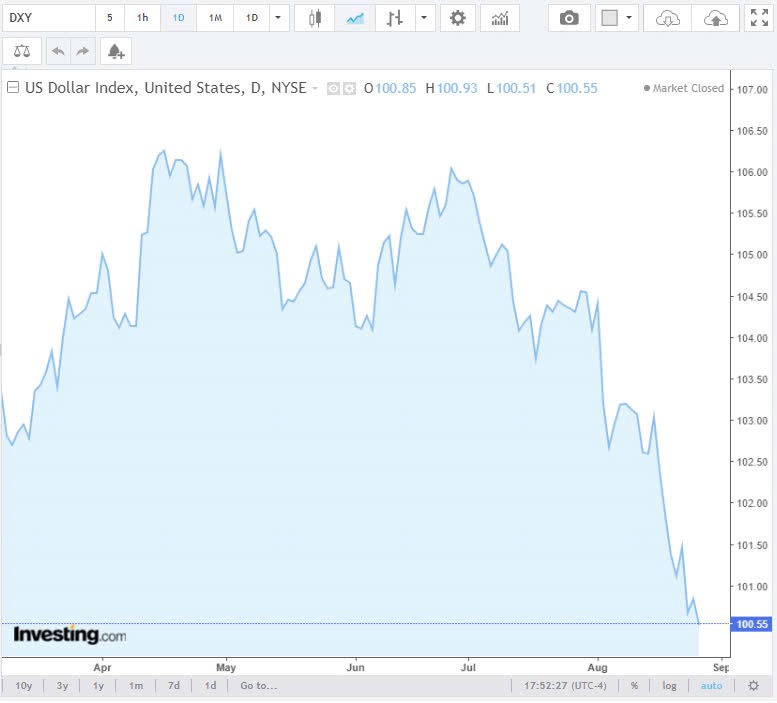Click the open value 100.85

point(395,89)
